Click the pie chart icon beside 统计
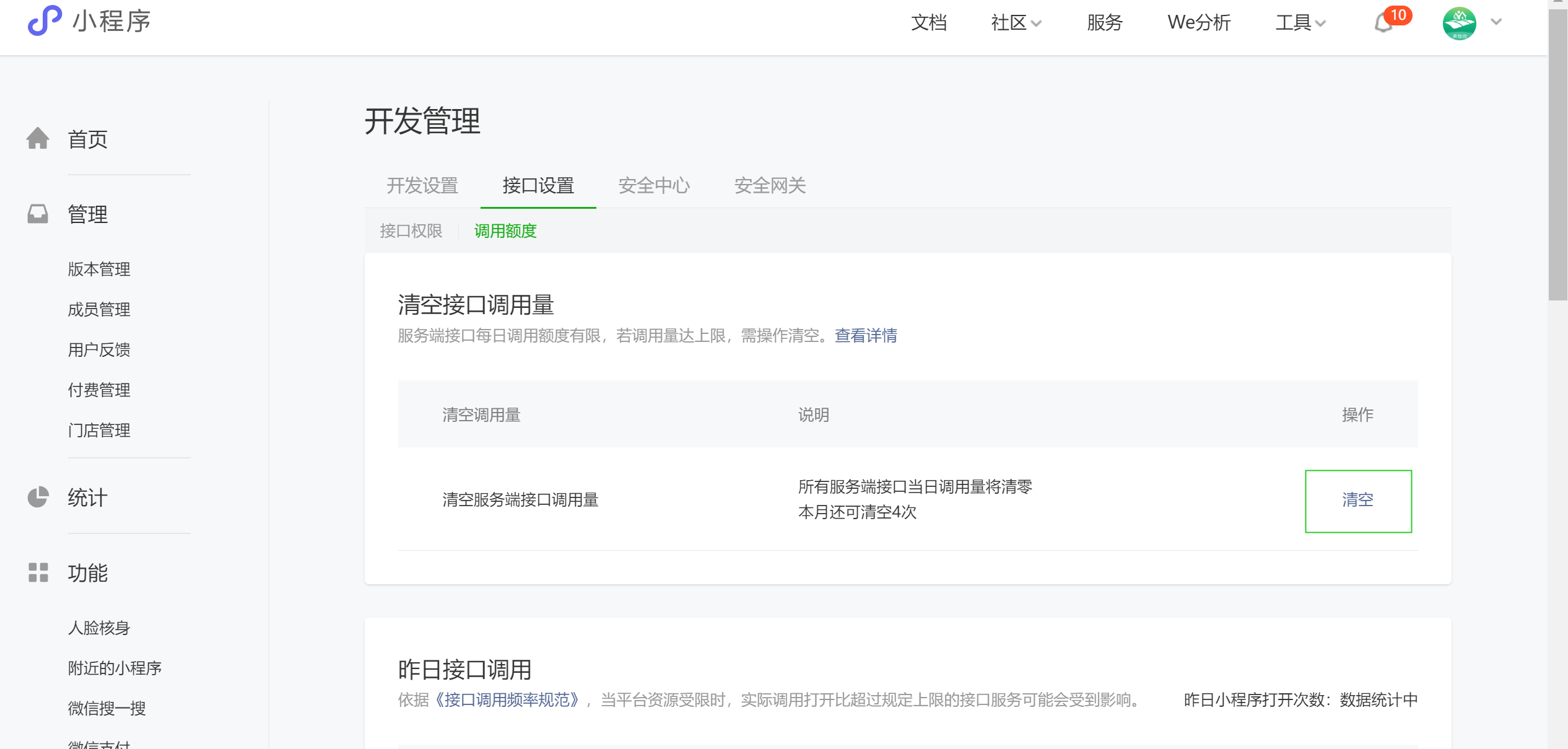 [x=38, y=497]
